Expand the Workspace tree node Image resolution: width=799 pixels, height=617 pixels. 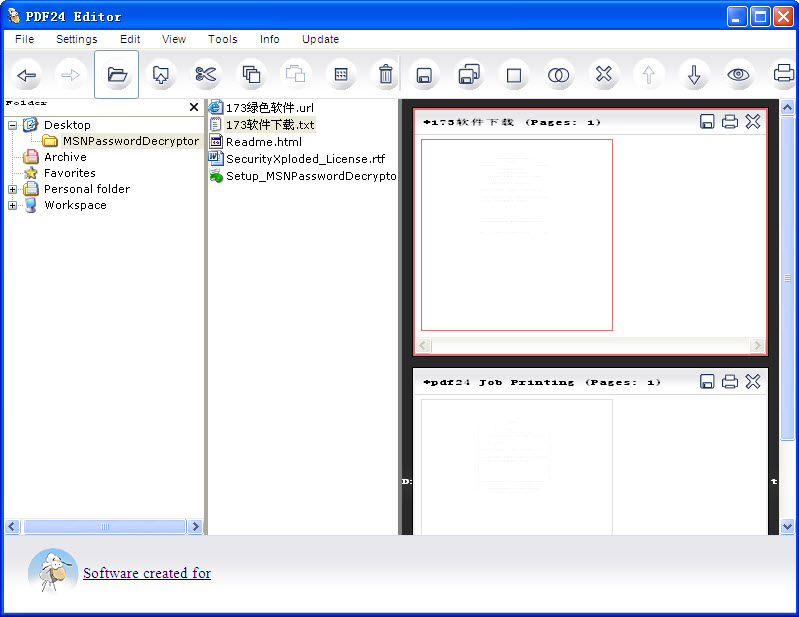pos(12,205)
